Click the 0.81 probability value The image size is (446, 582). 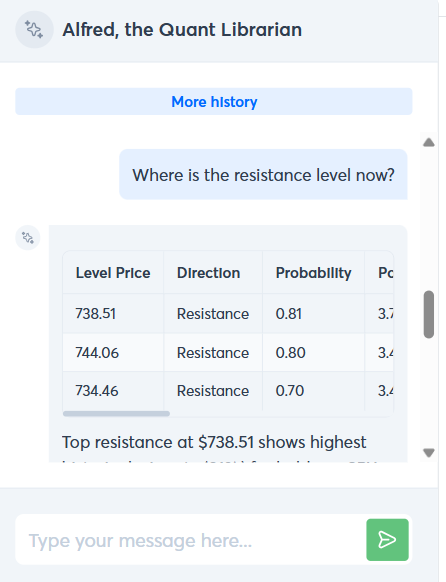tap(289, 314)
